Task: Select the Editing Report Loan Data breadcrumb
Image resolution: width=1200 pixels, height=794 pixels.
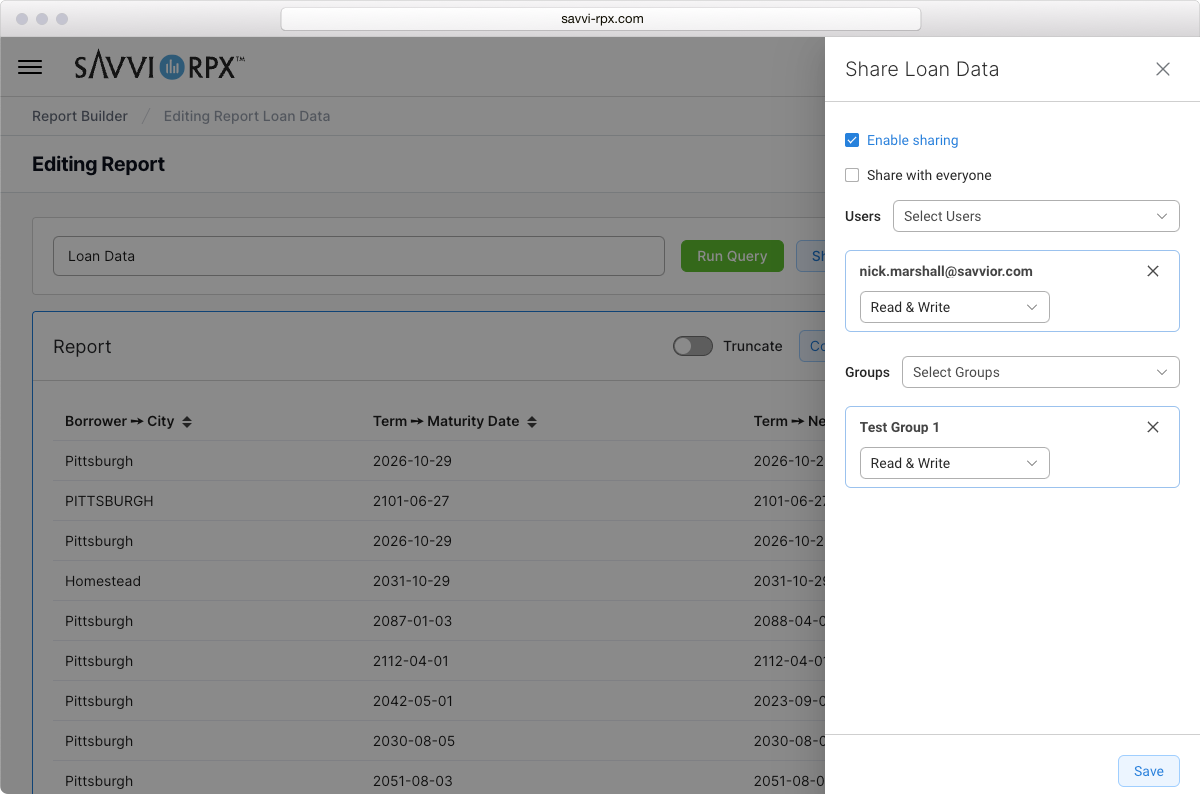Action: (246, 116)
